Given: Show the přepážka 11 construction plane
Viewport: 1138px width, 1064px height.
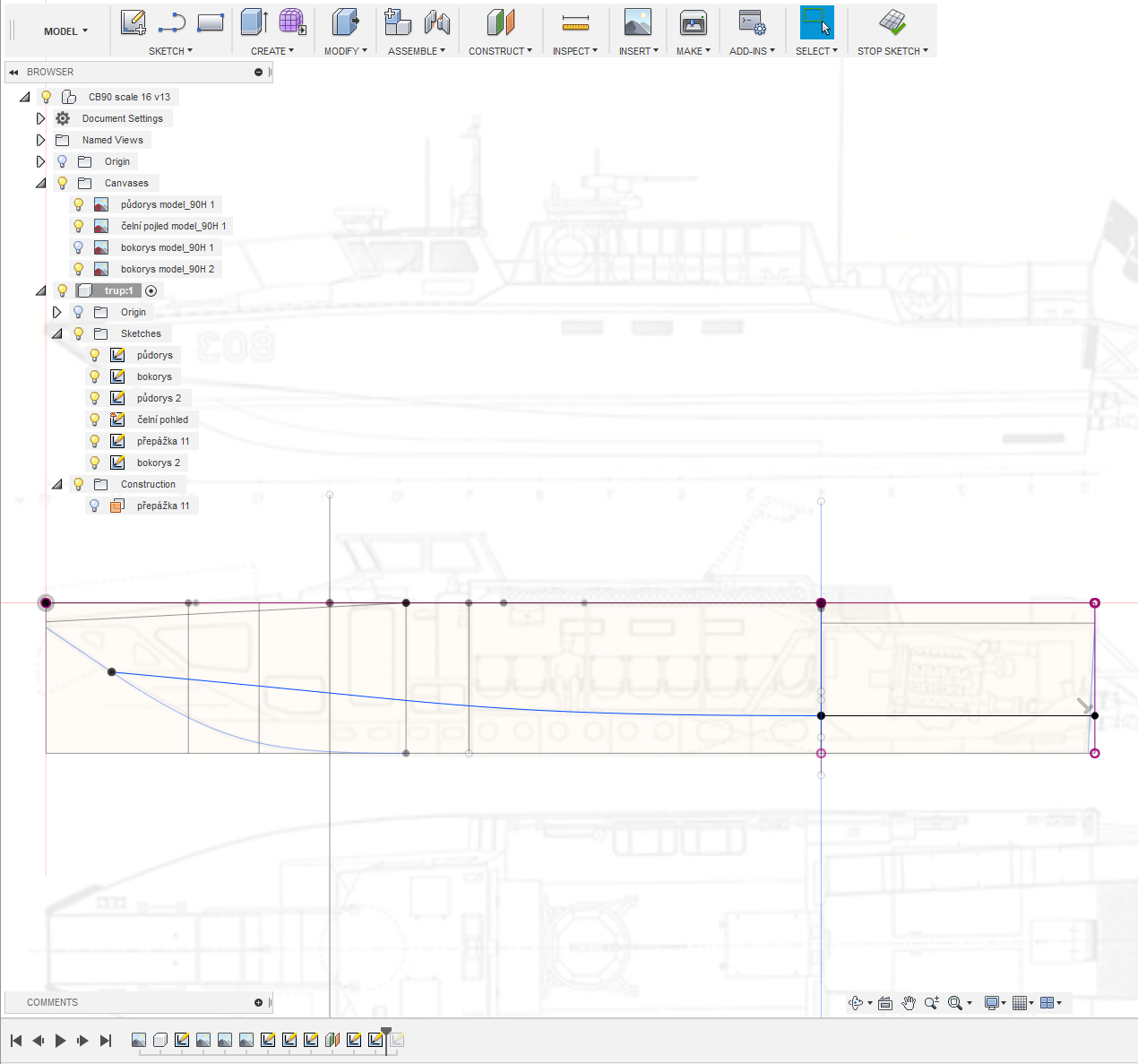Looking at the screenshot, I should [x=95, y=506].
